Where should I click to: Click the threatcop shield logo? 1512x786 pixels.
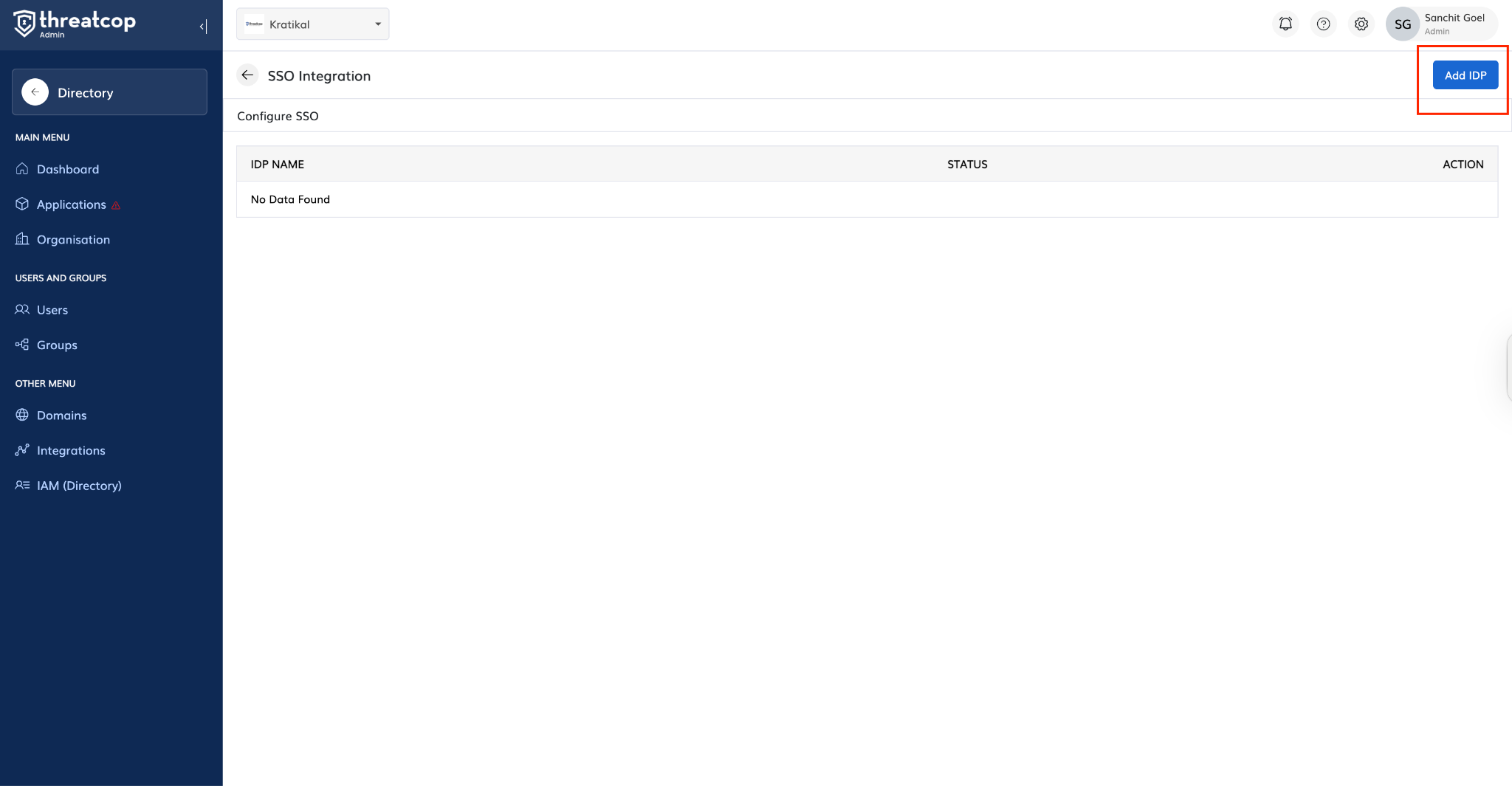coord(24,24)
